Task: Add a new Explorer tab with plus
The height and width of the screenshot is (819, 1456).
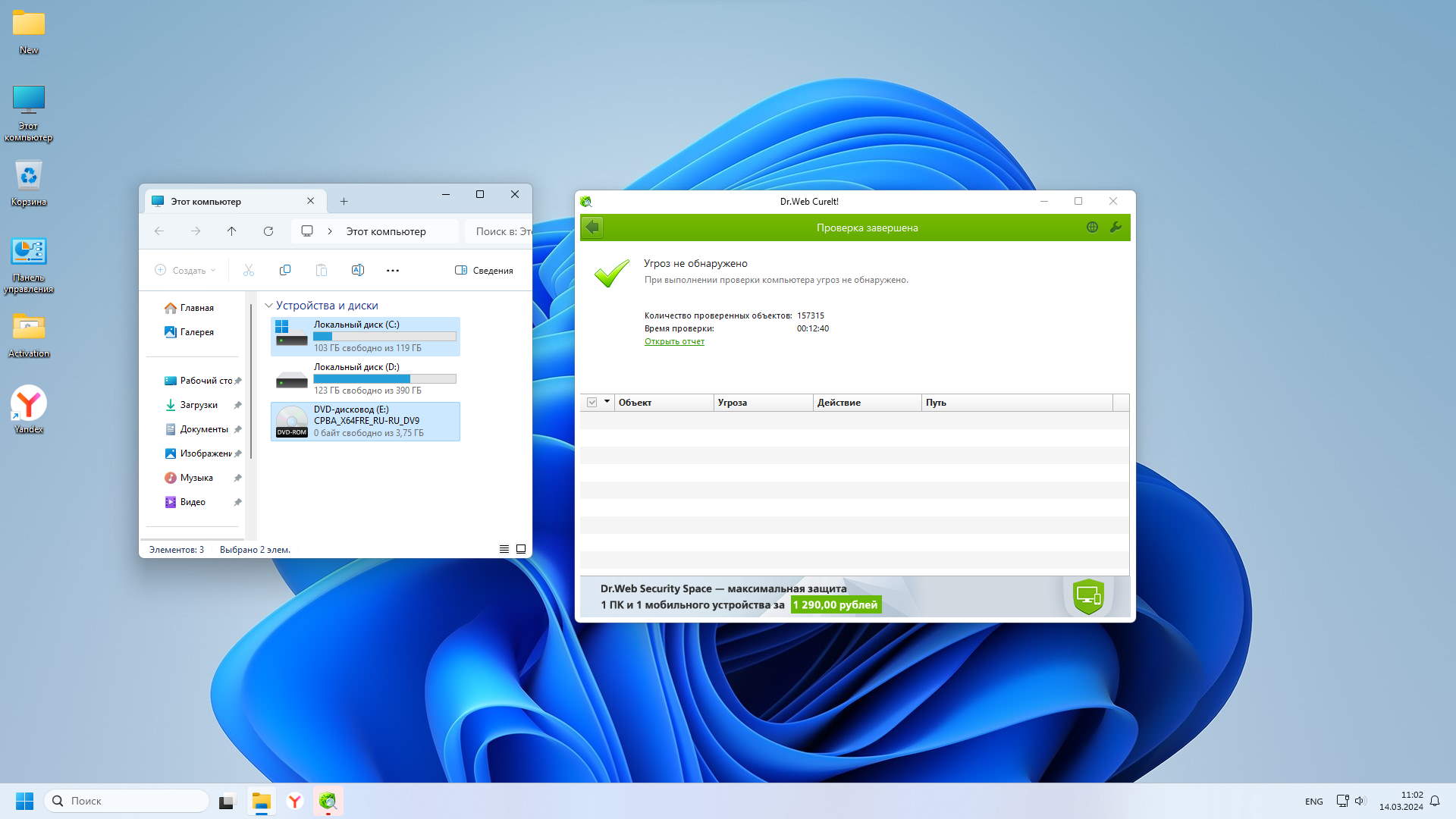Action: coord(344,202)
